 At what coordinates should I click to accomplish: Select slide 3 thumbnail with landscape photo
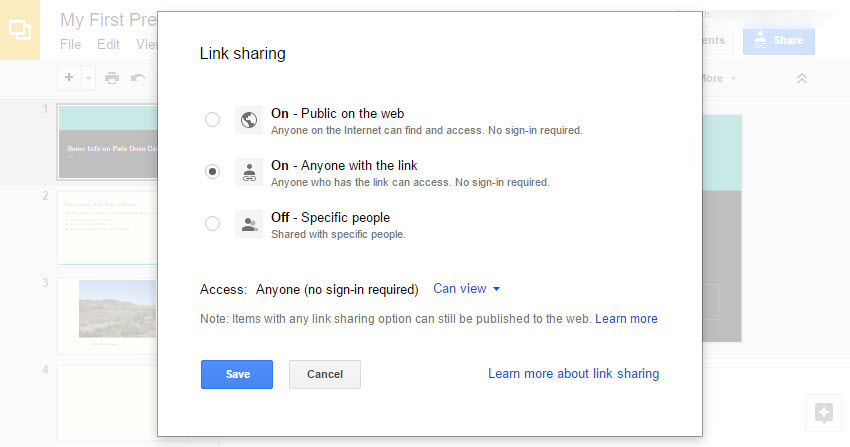tap(108, 315)
